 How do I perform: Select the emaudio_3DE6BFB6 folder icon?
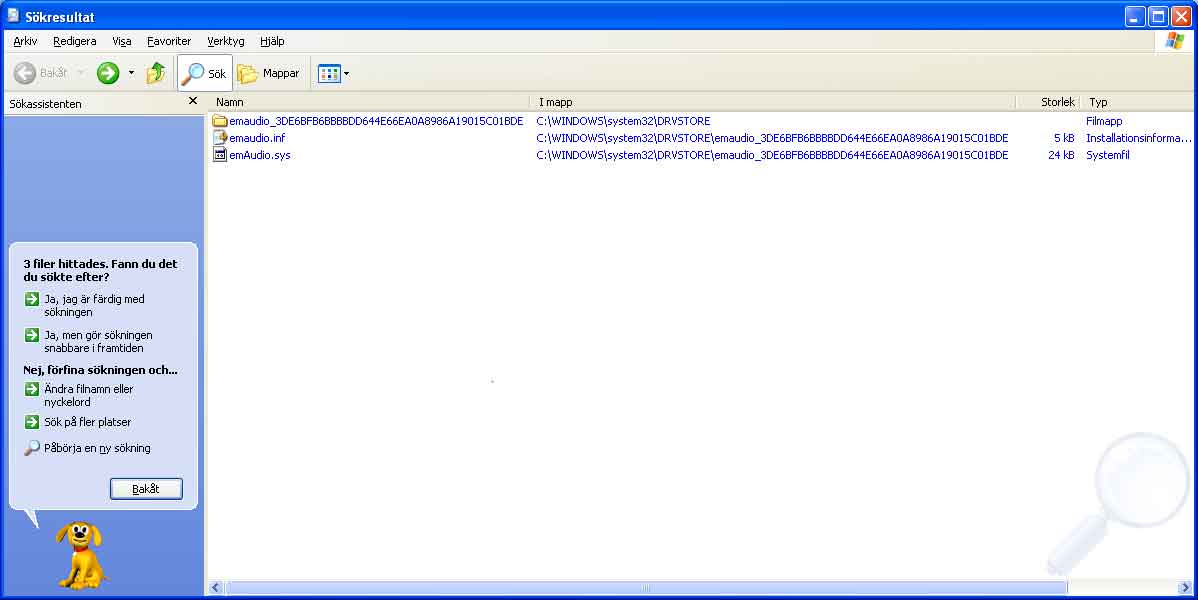220,121
